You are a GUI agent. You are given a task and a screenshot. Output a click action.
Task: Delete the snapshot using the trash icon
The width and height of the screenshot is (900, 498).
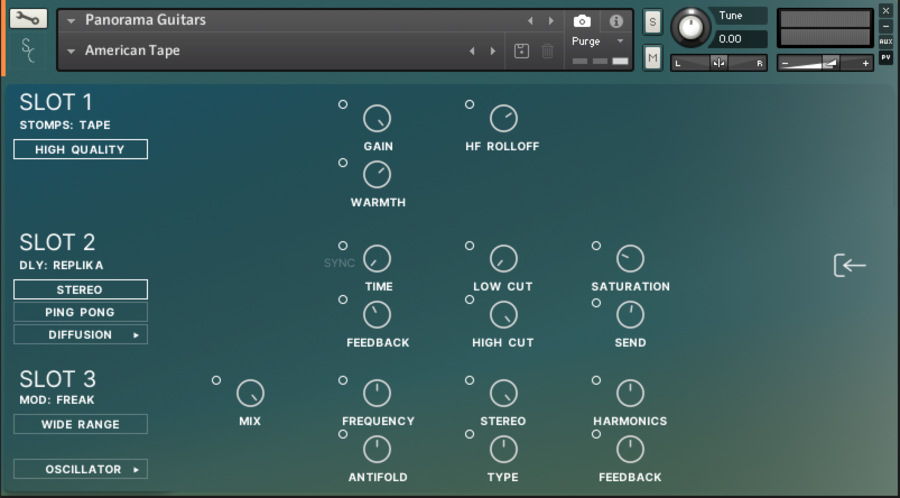point(547,51)
